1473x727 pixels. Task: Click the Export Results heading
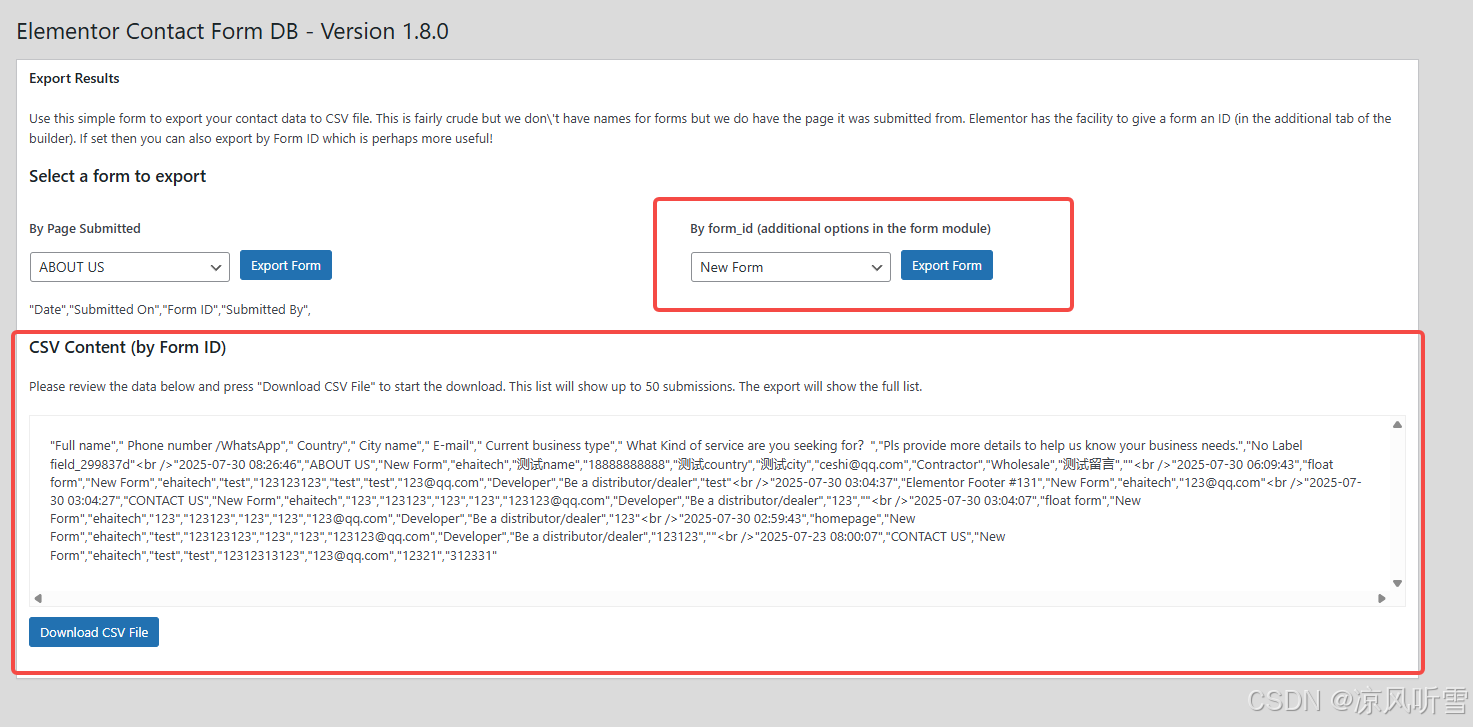(x=74, y=78)
